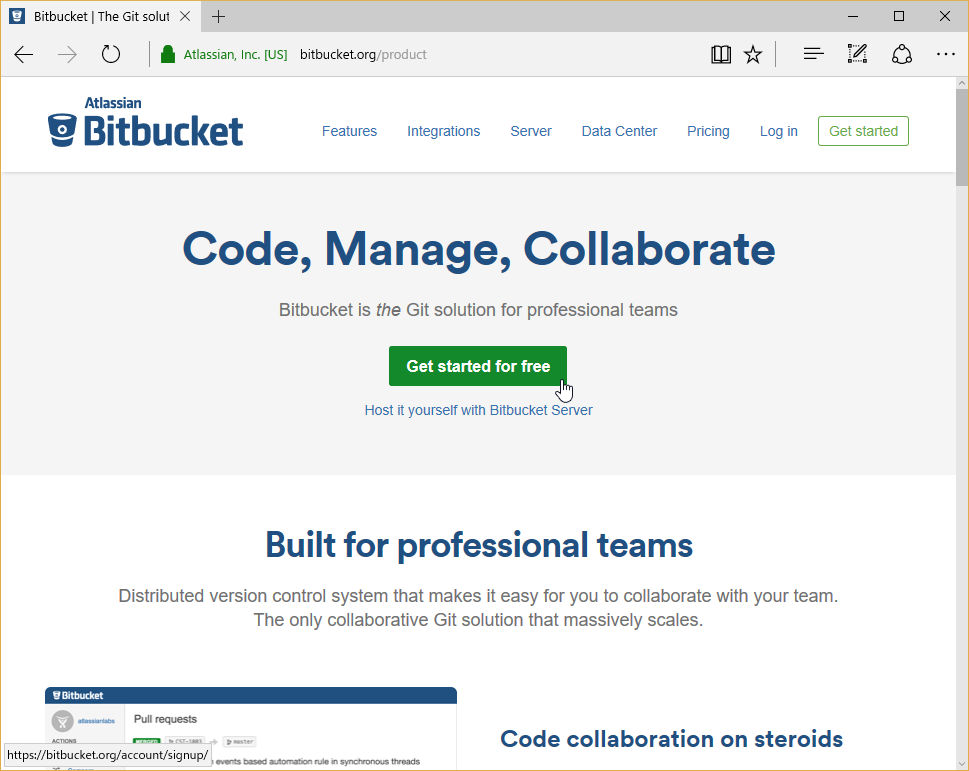Click the vertical scrollbar thumb
This screenshot has height=771, width=969.
point(962,137)
